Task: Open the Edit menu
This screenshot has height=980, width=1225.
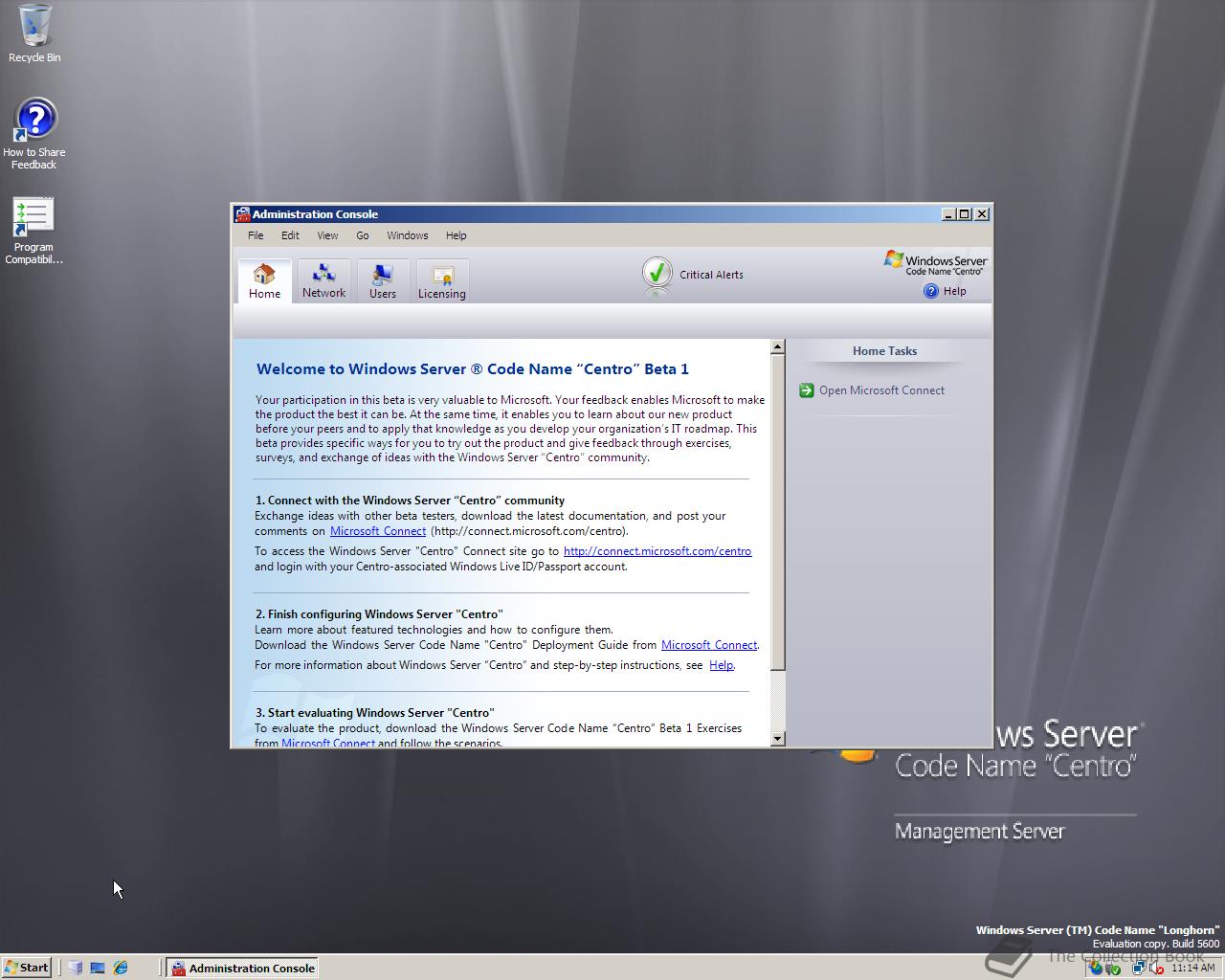Action: (x=290, y=235)
